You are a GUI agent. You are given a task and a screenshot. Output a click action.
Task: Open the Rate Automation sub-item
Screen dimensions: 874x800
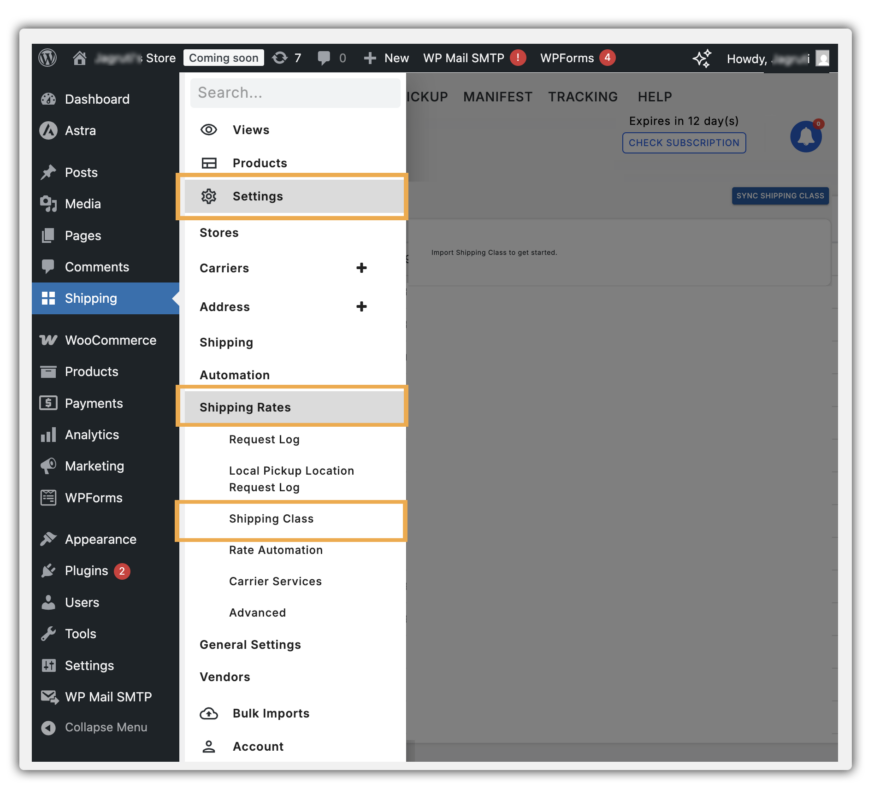[x=276, y=550]
